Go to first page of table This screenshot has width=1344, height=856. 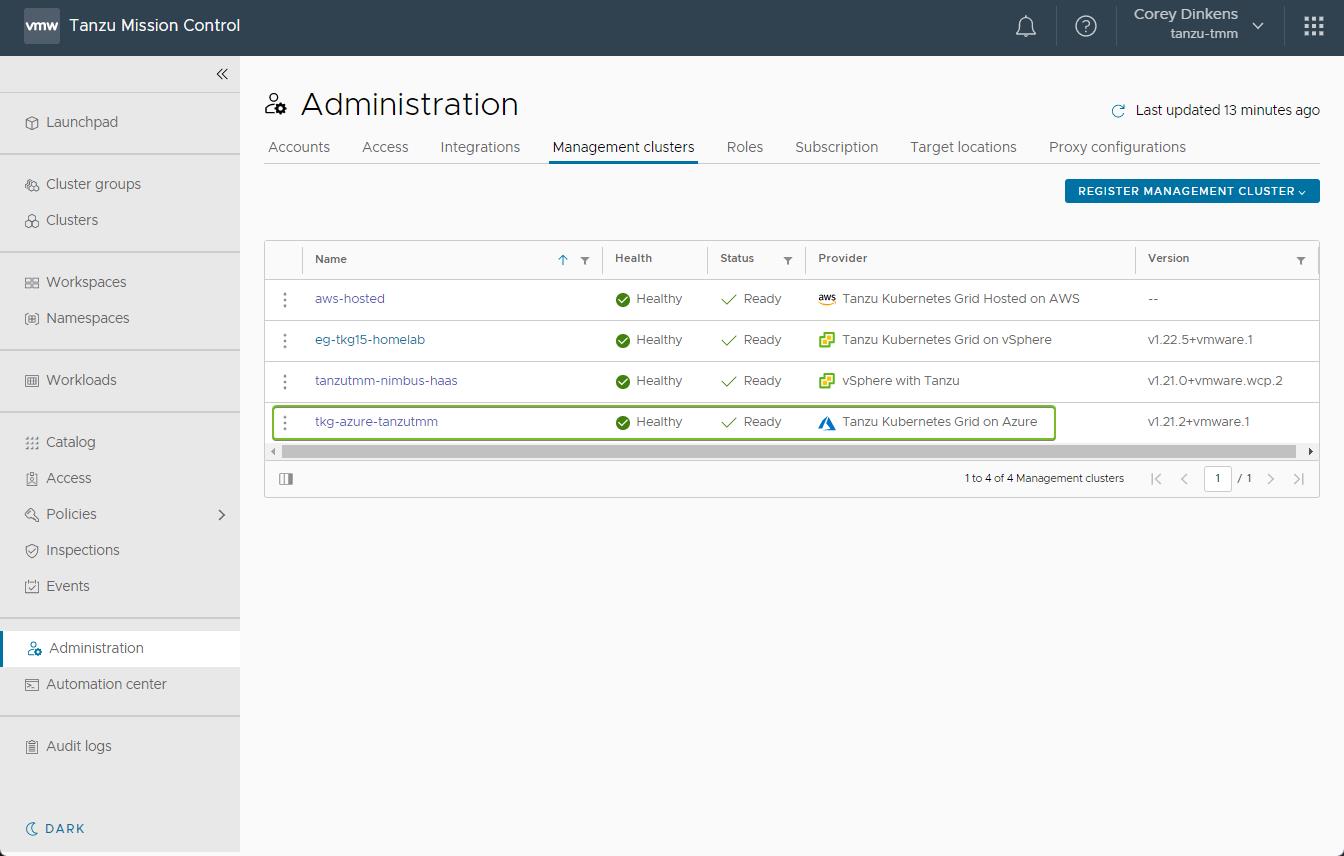(1156, 479)
